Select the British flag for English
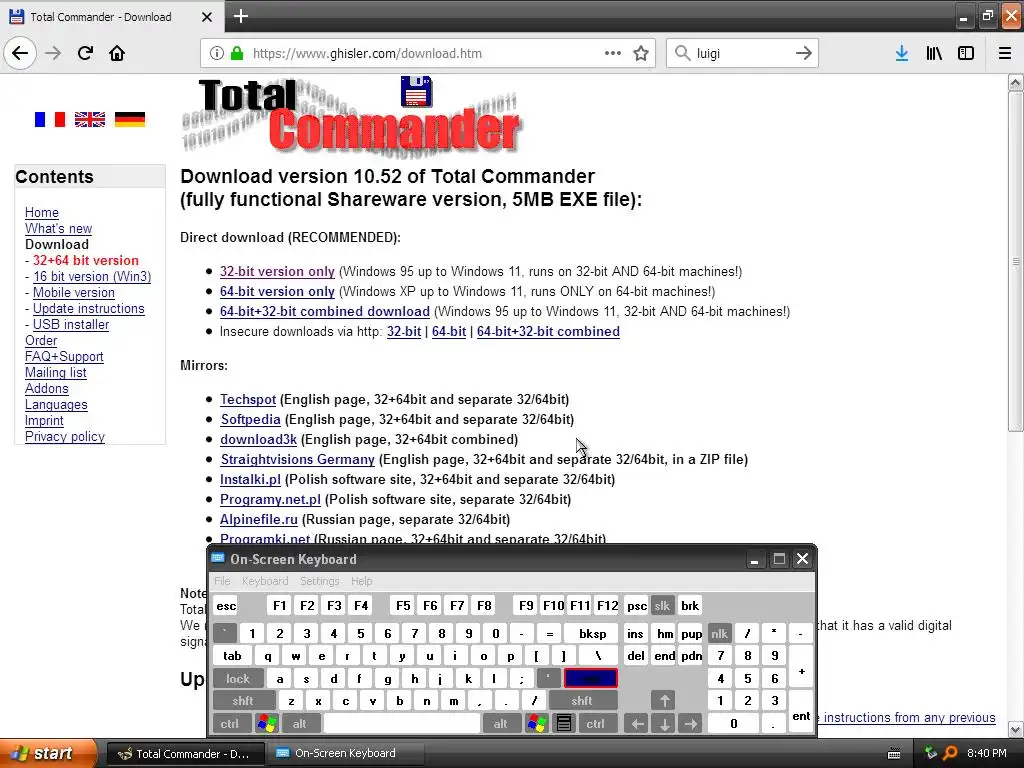 [89, 120]
